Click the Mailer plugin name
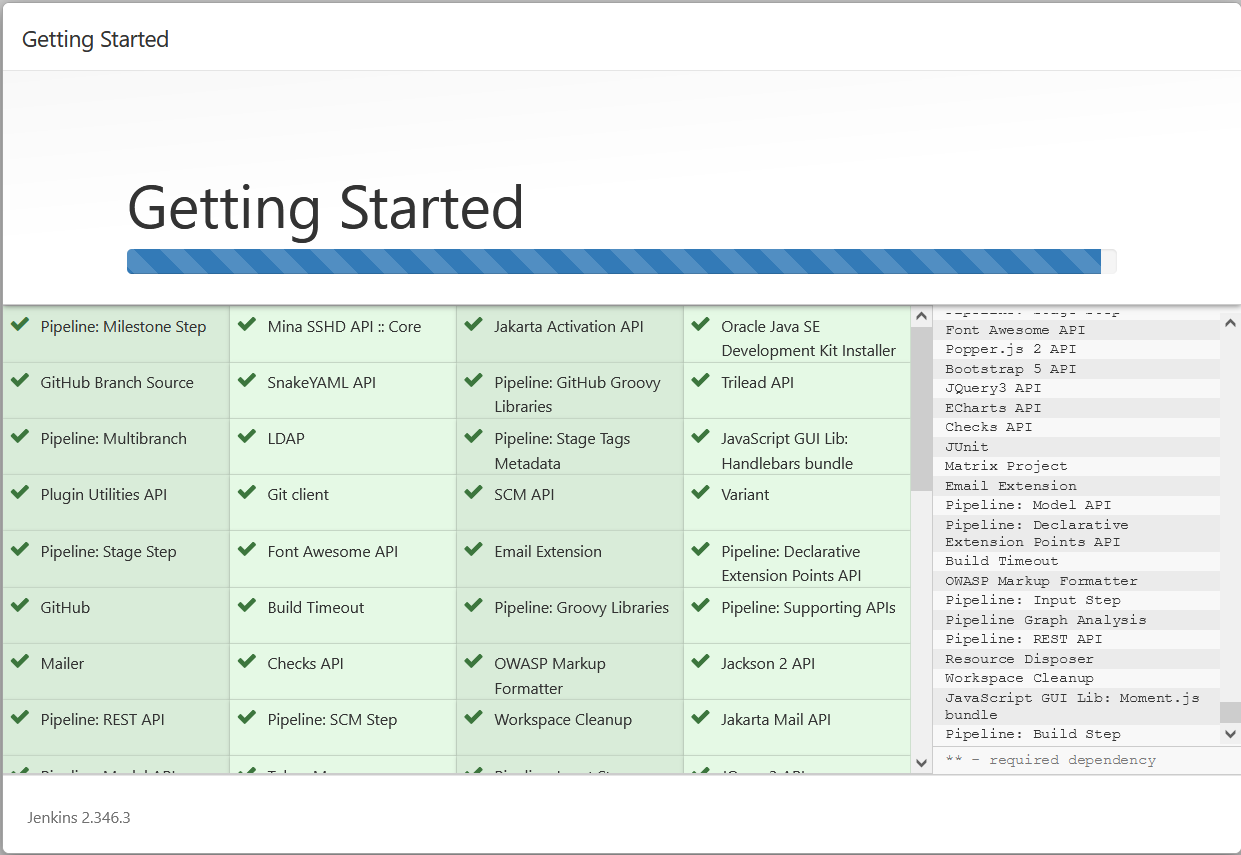Viewport: 1241px width, 855px height. 62,663
